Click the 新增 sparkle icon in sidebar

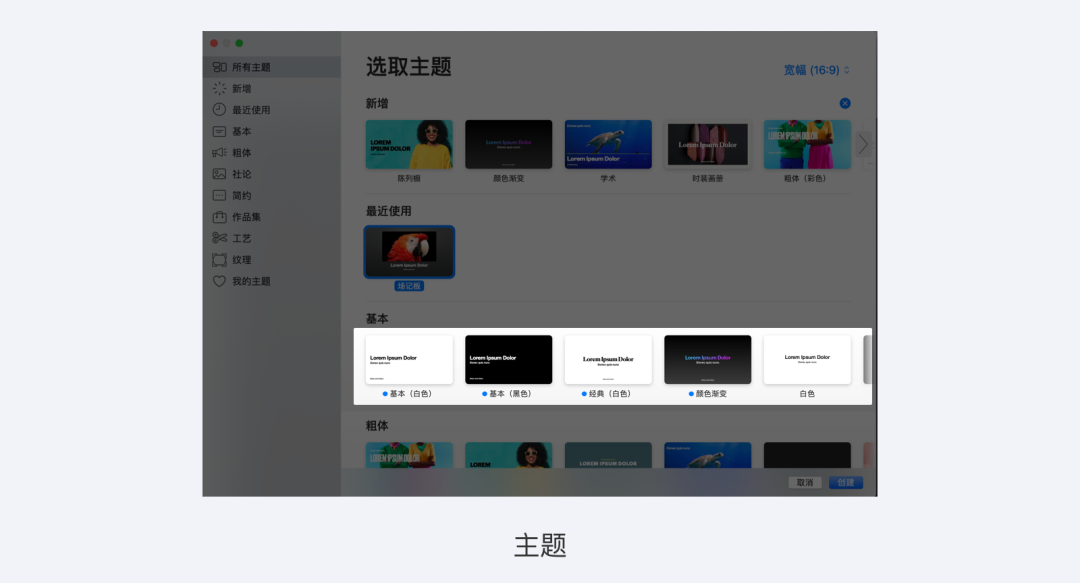(x=219, y=88)
